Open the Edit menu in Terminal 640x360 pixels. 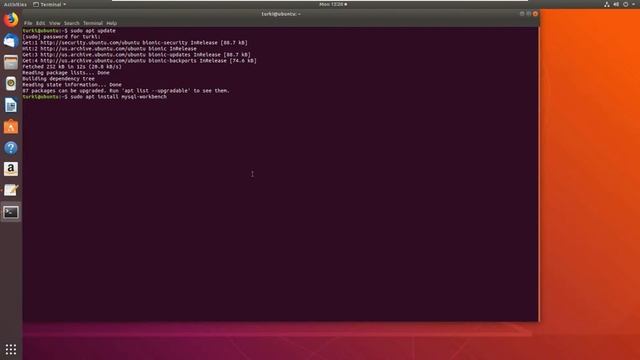(40, 23)
